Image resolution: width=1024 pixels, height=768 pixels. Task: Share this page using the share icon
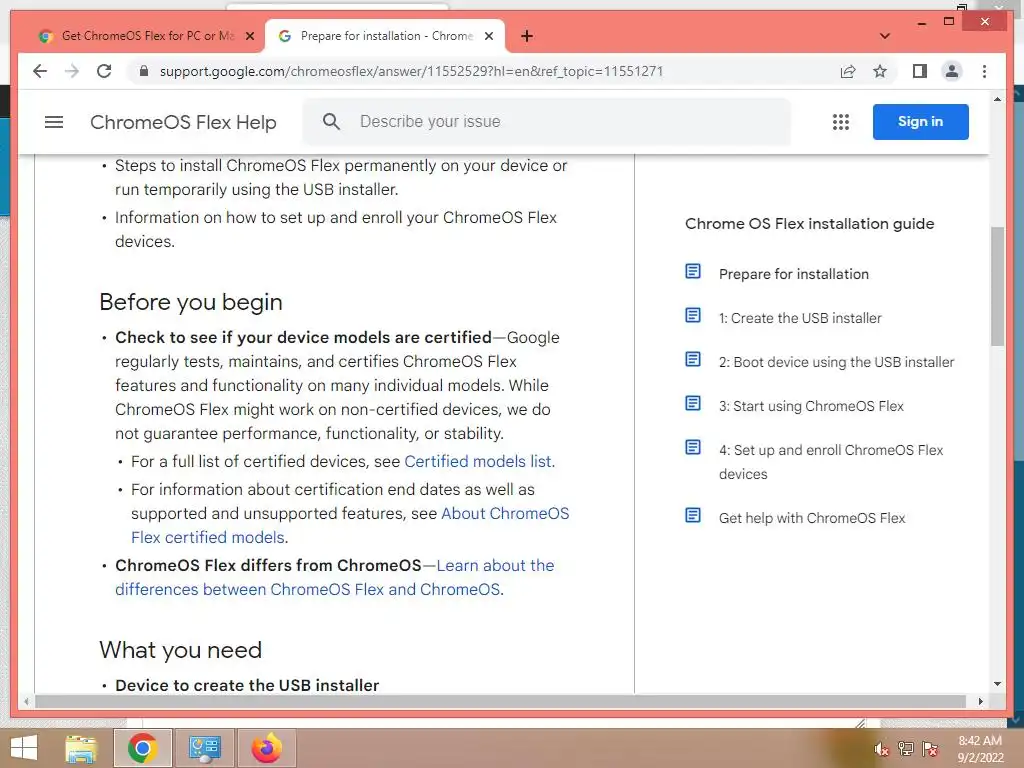pos(848,71)
